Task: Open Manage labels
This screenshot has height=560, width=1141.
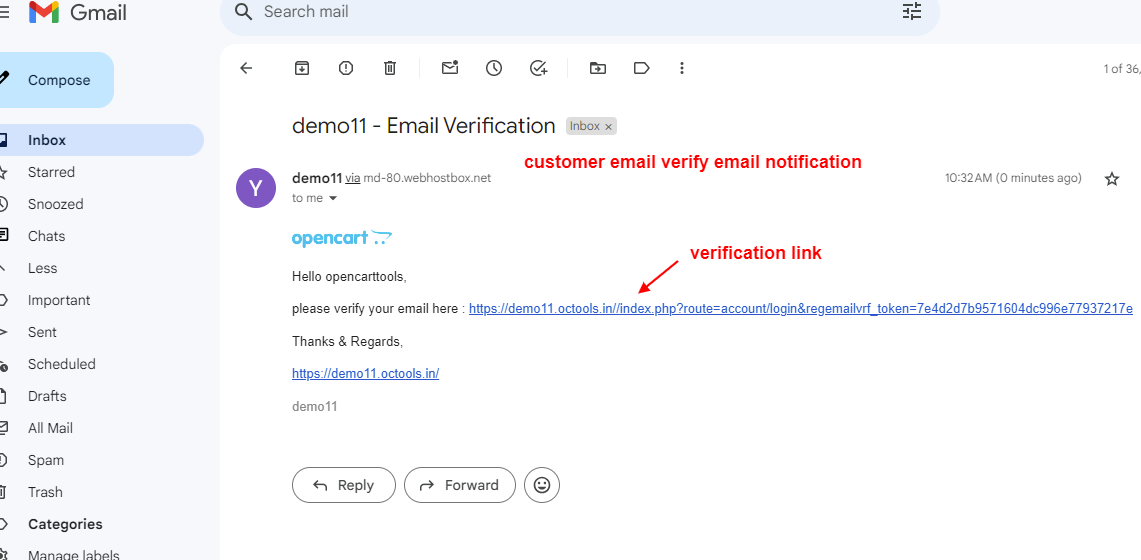Action: click(73, 556)
